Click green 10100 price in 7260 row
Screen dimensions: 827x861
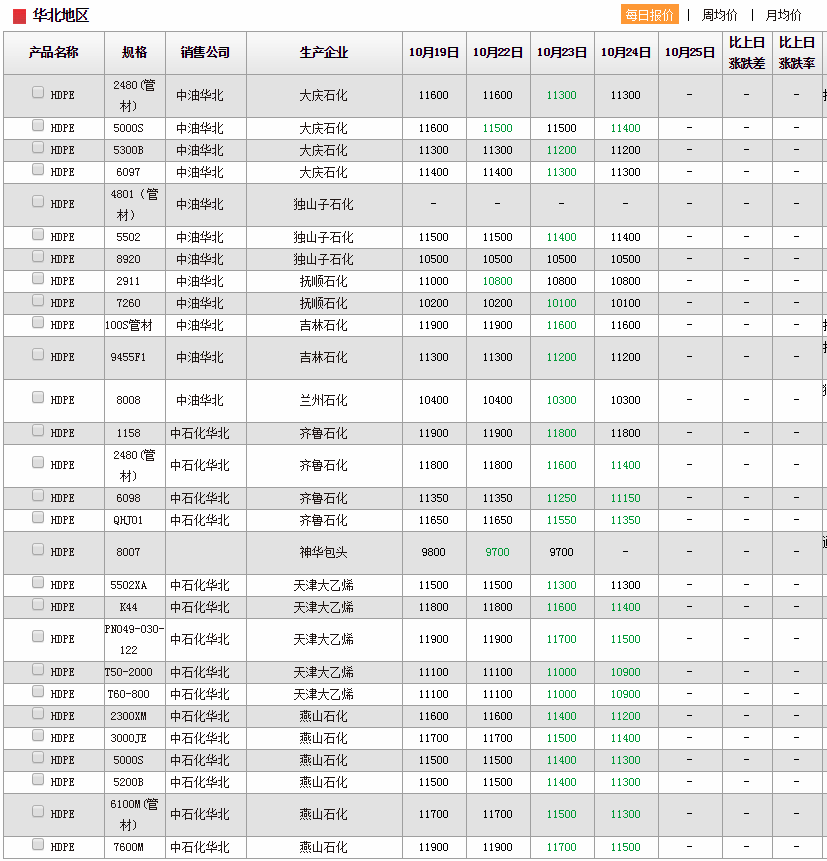click(x=562, y=303)
